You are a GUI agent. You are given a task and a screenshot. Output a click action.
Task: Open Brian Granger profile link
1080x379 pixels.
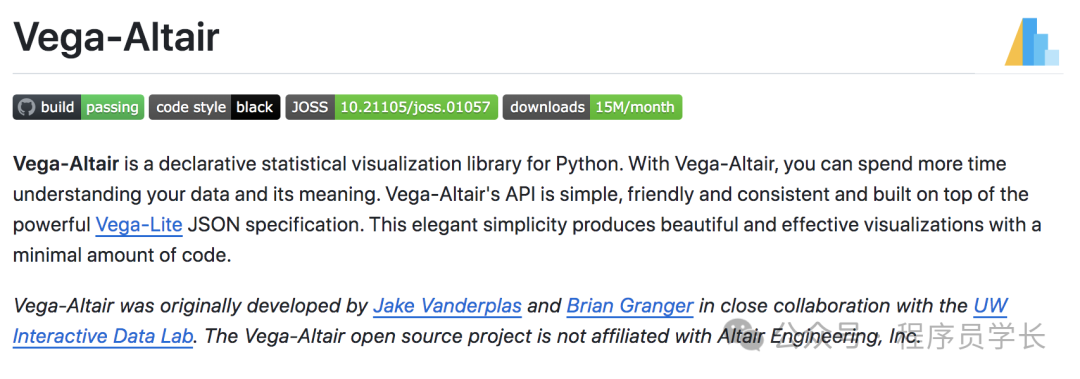click(630, 305)
